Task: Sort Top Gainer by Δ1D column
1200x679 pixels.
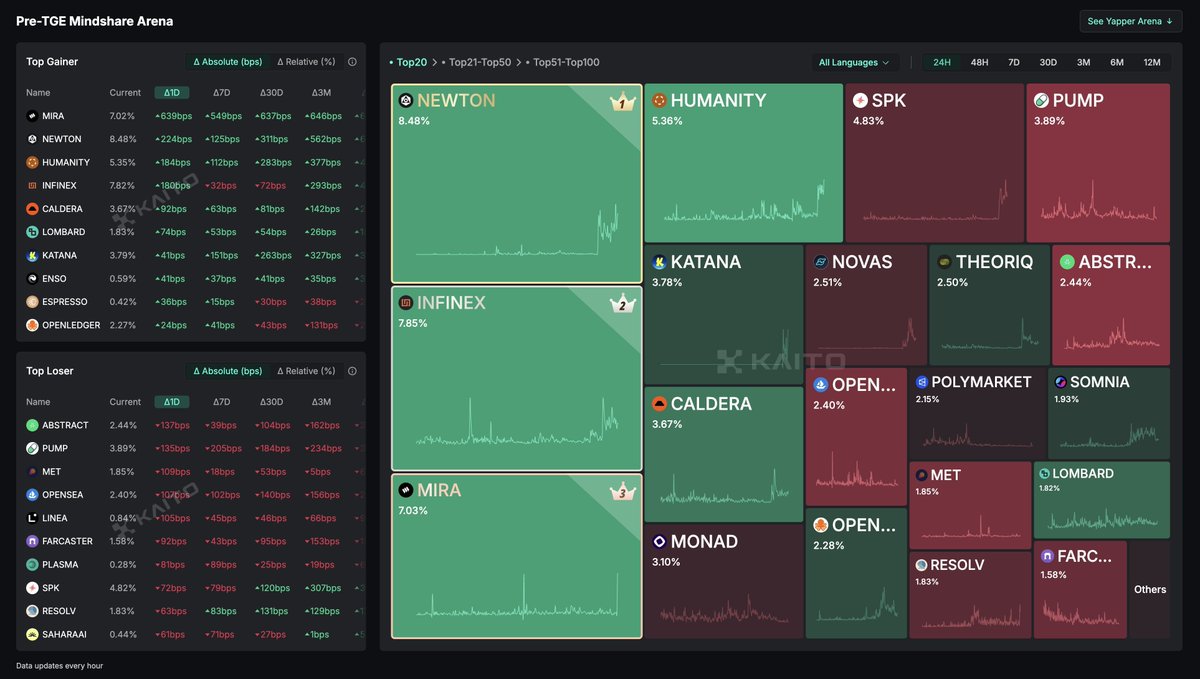Action: click(172, 93)
